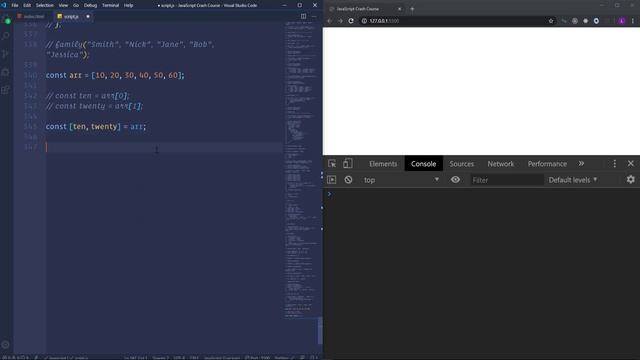Click the split editor icon in VS Code
The image size is (640, 360).
(x=303, y=16)
